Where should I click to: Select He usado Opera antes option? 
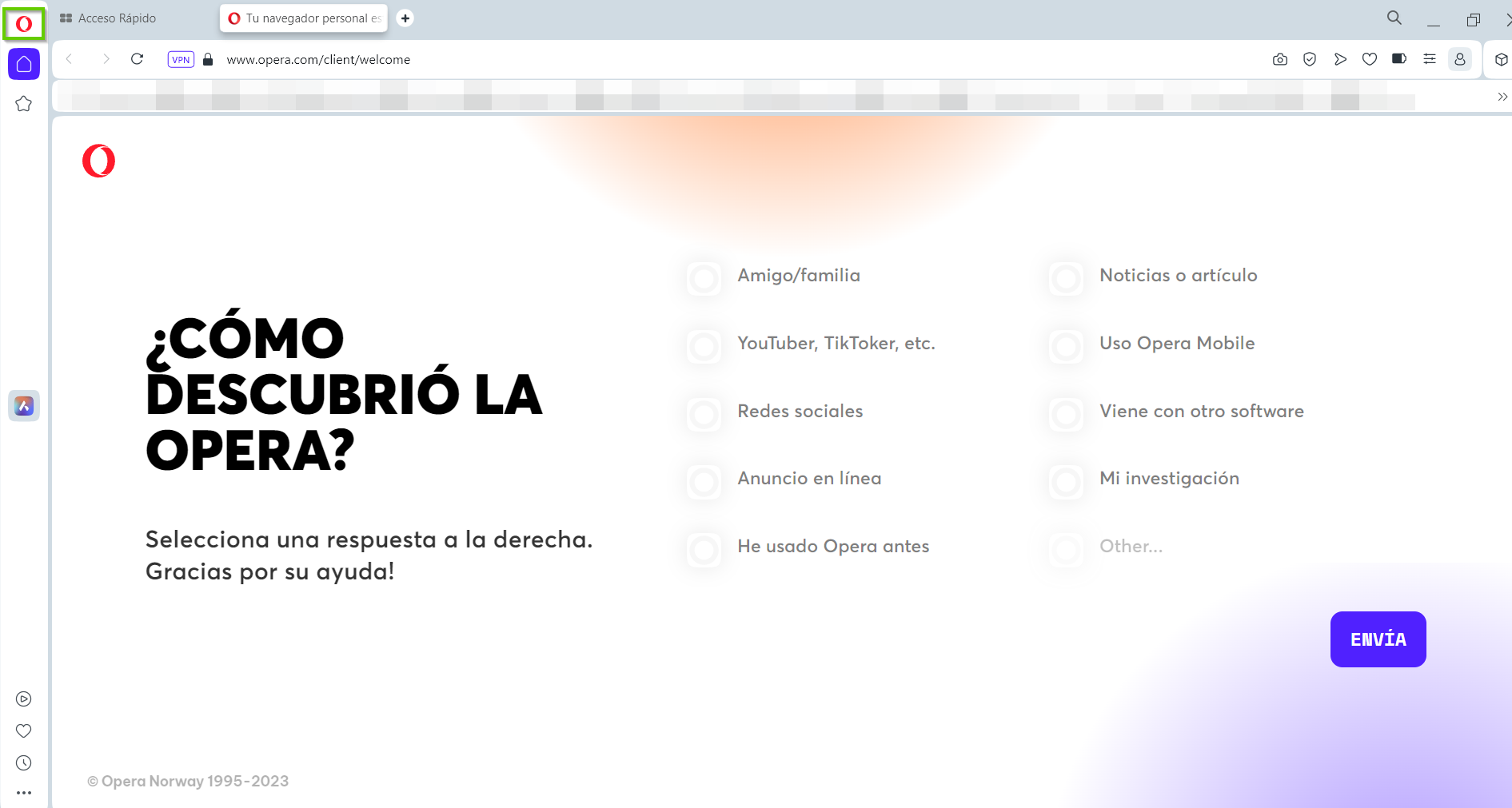tap(704, 550)
